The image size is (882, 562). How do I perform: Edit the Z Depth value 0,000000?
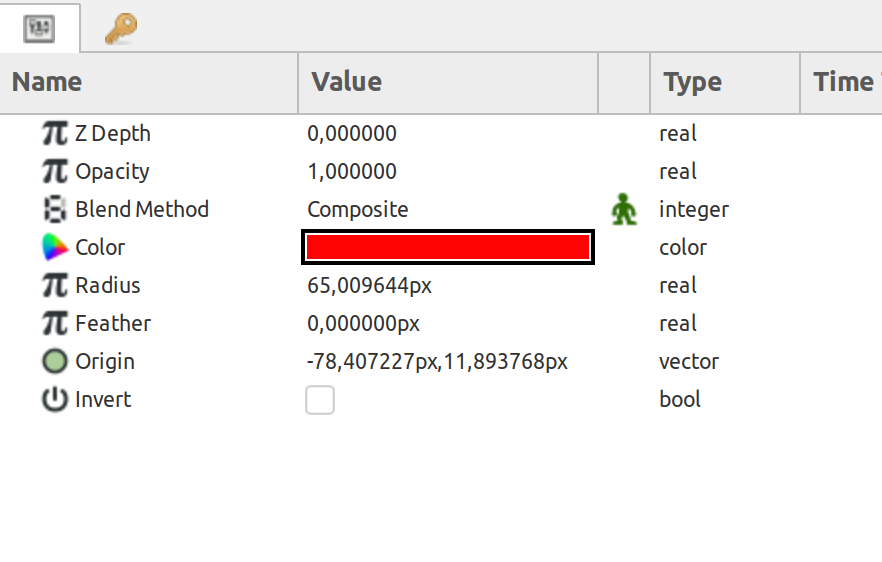click(352, 134)
